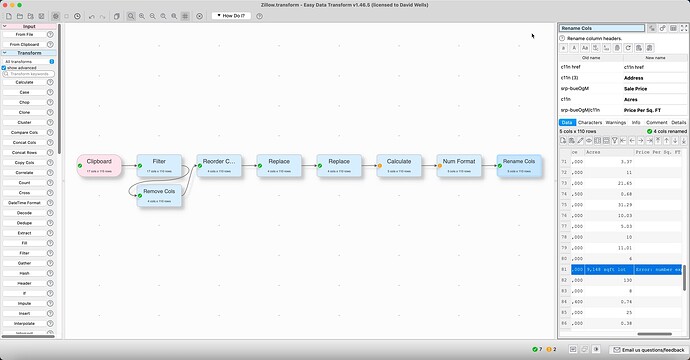The width and height of the screenshot is (690, 360).
Task: Click the data table horizontal scrollbar
Action: 654,334
